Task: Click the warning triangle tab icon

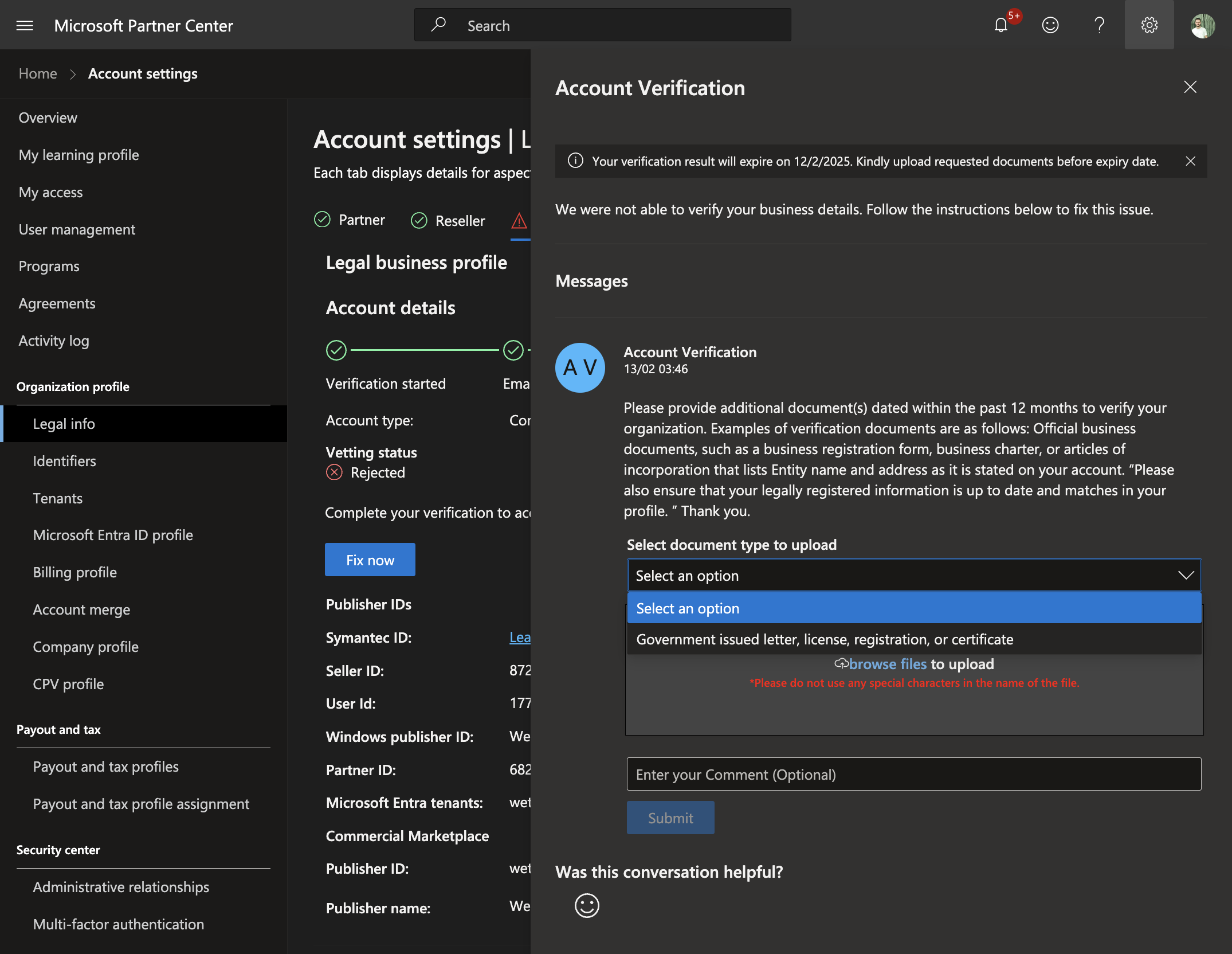Action: 519,221
